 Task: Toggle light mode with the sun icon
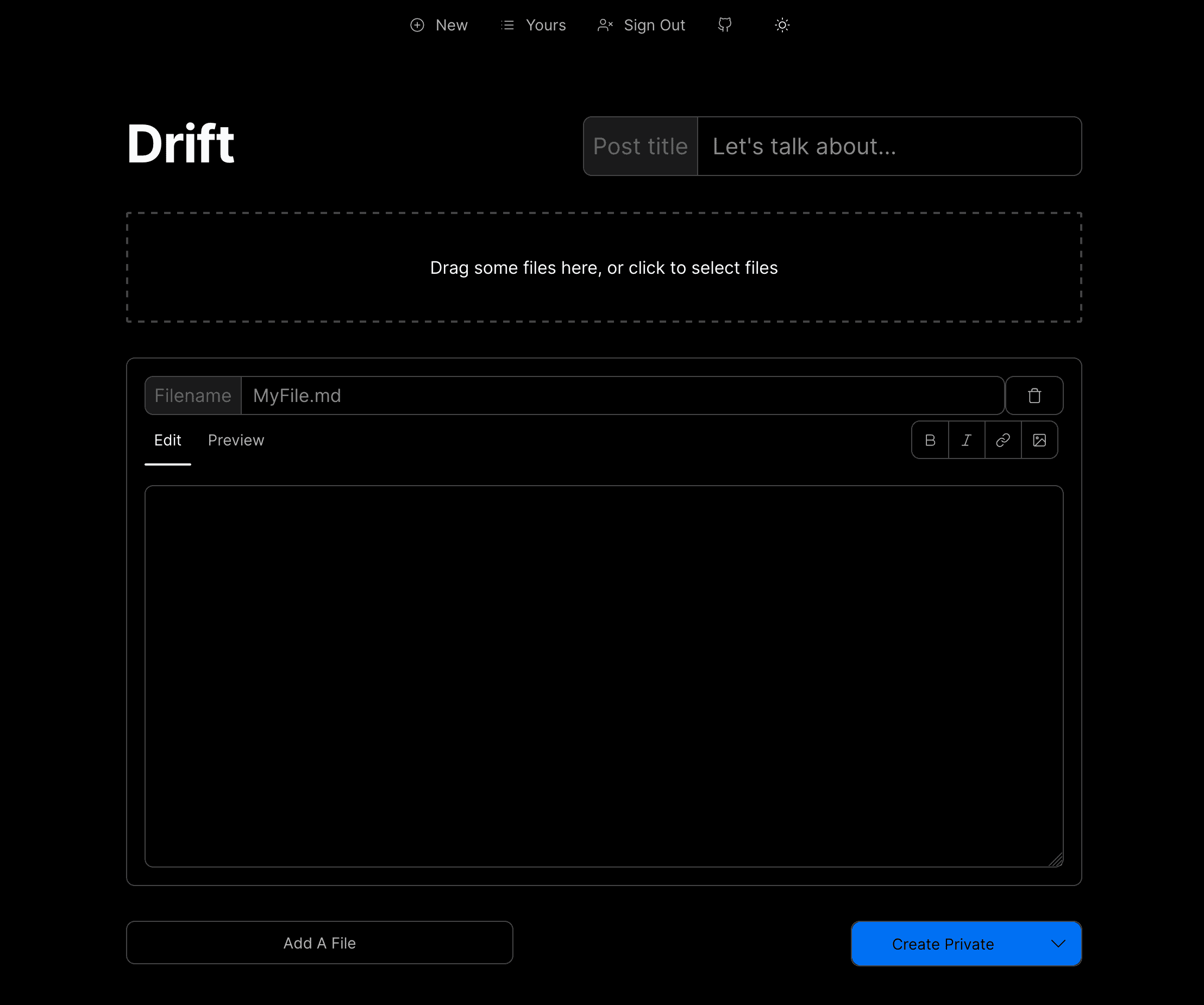coord(781,24)
